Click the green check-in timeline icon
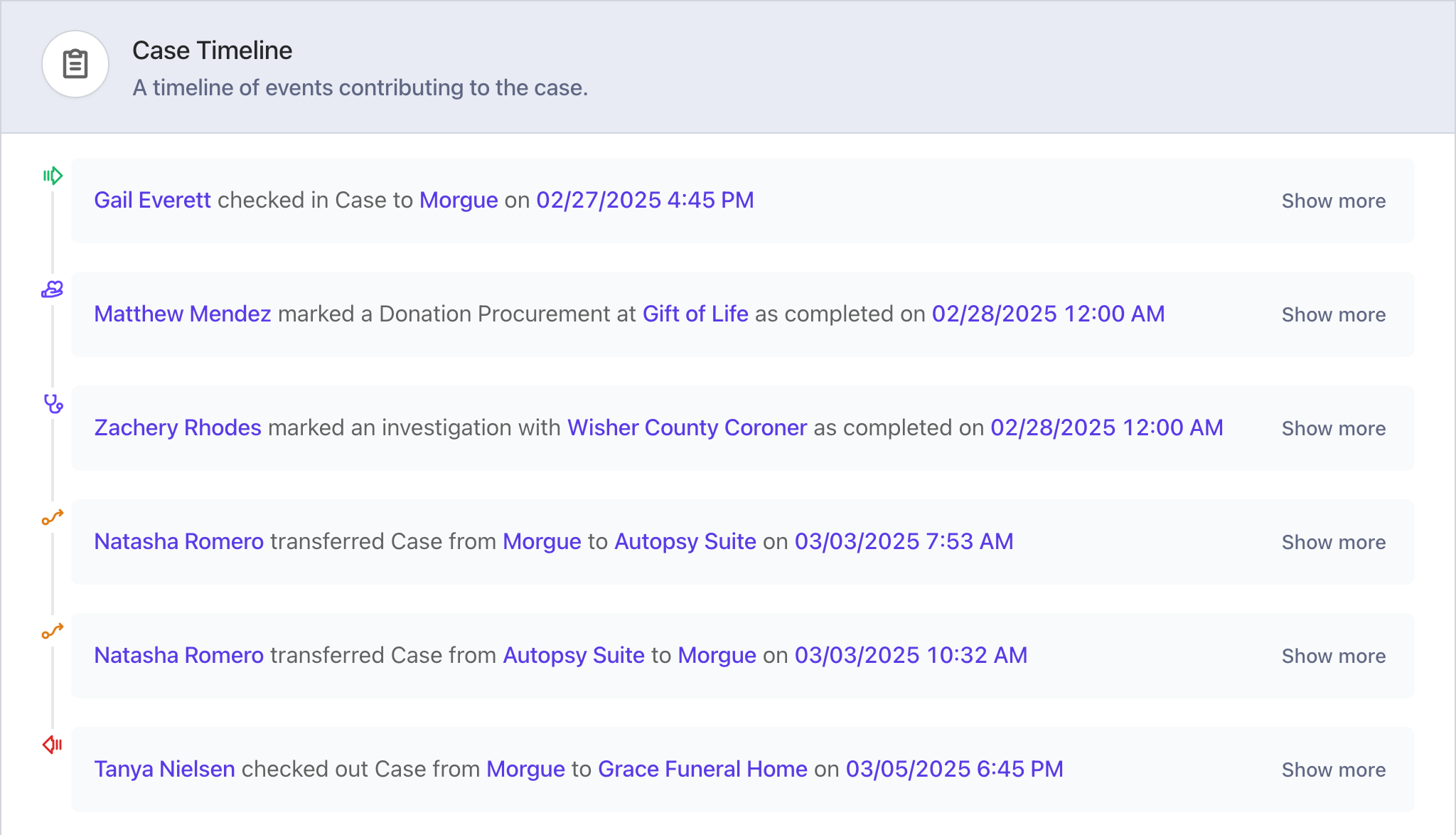 tap(53, 175)
